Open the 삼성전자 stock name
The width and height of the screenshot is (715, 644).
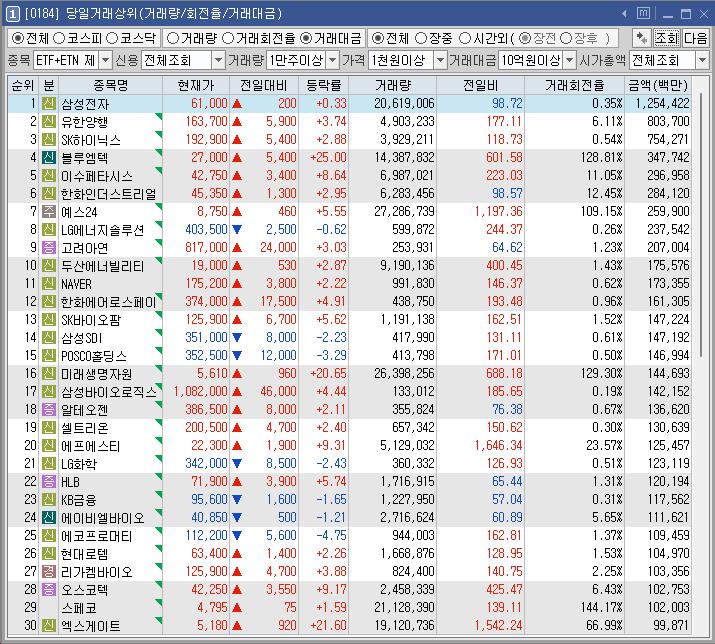85,104
